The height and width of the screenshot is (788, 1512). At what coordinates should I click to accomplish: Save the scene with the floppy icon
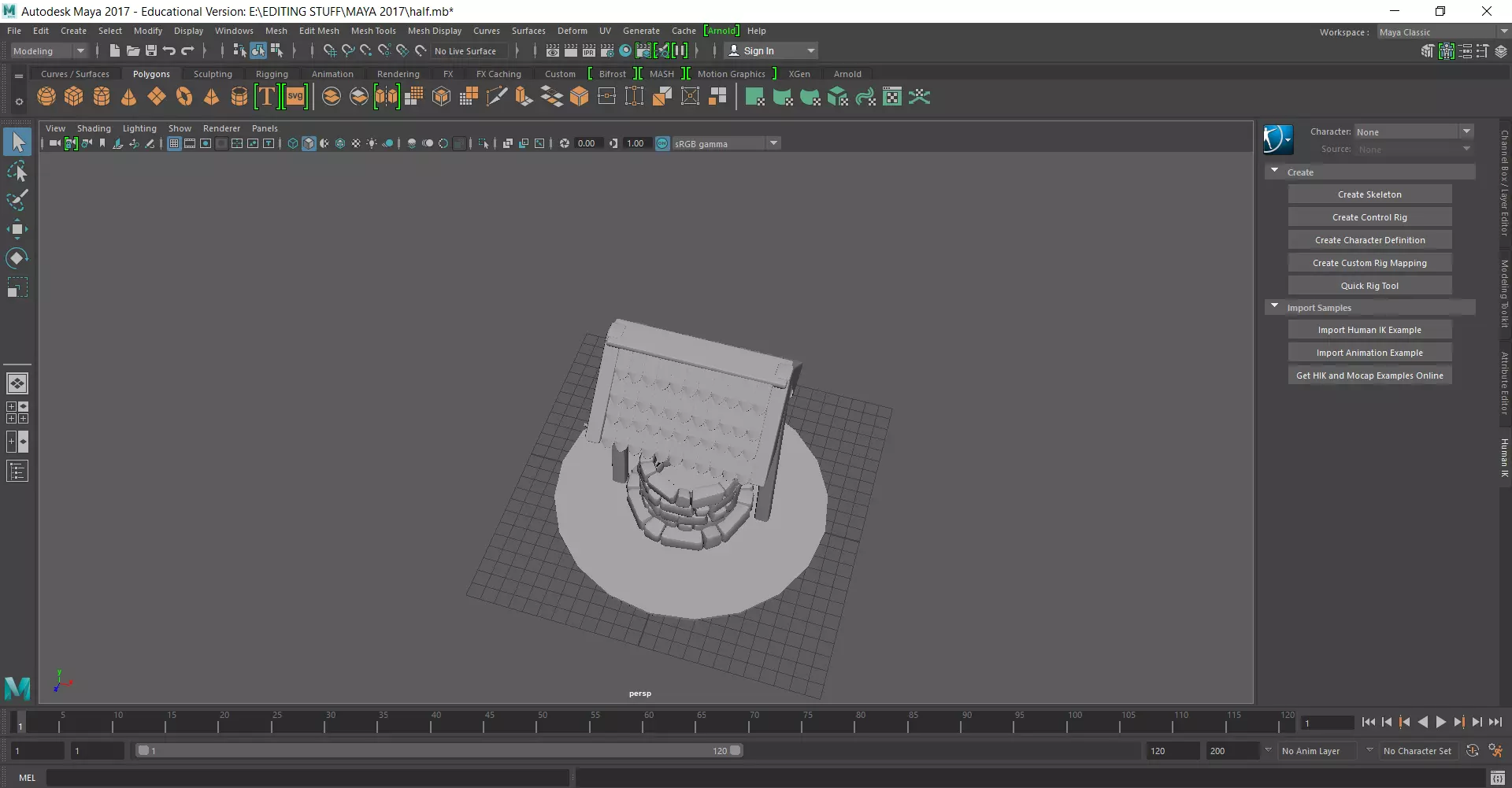[x=151, y=51]
